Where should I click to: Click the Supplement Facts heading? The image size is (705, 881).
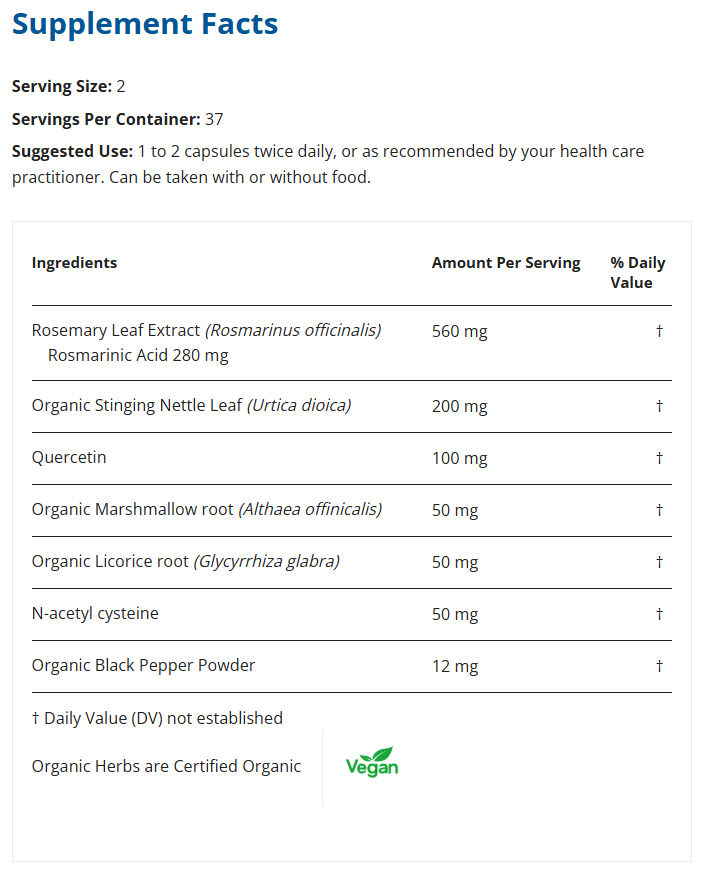tap(145, 24)
